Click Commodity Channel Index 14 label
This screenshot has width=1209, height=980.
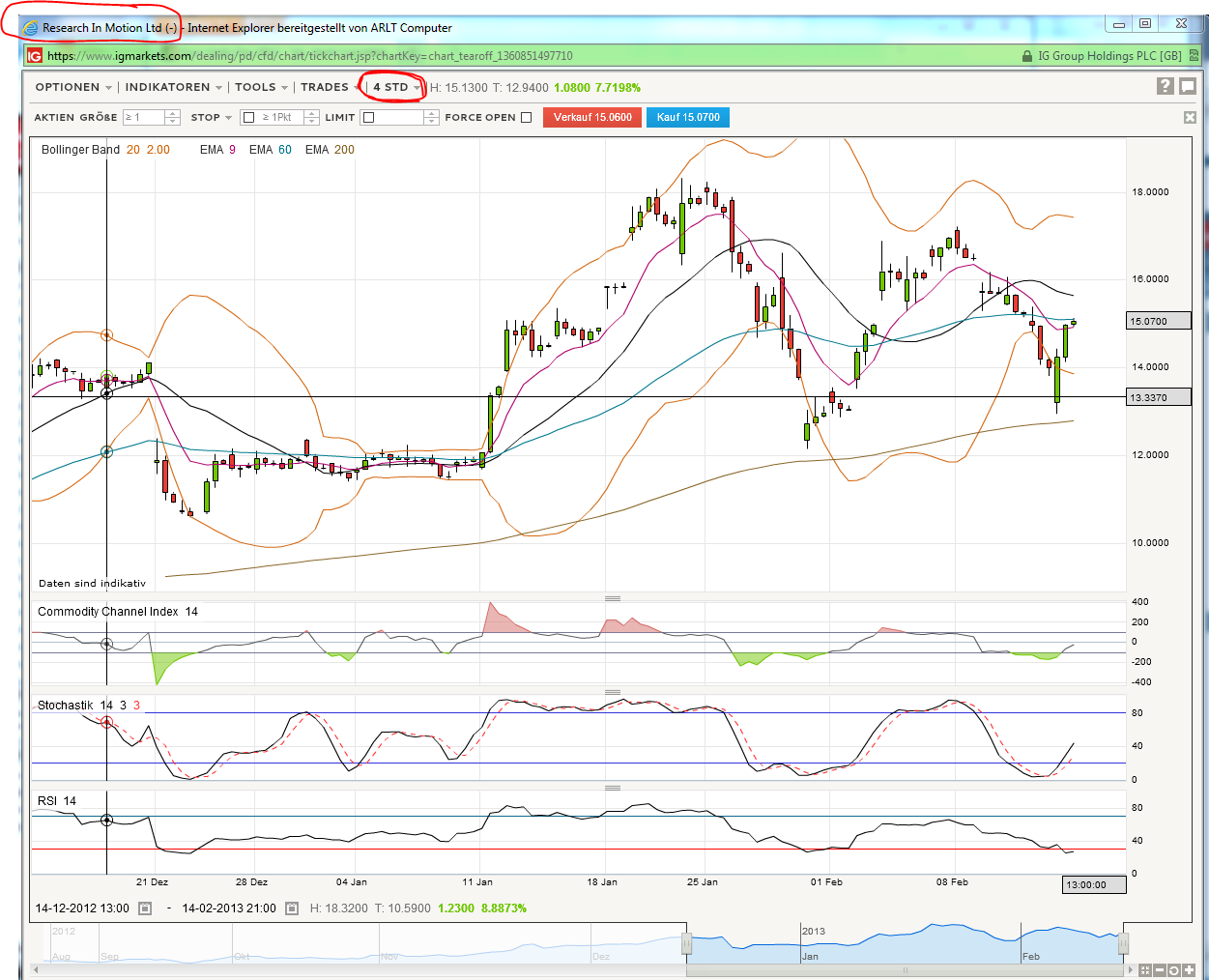[118, 612]
